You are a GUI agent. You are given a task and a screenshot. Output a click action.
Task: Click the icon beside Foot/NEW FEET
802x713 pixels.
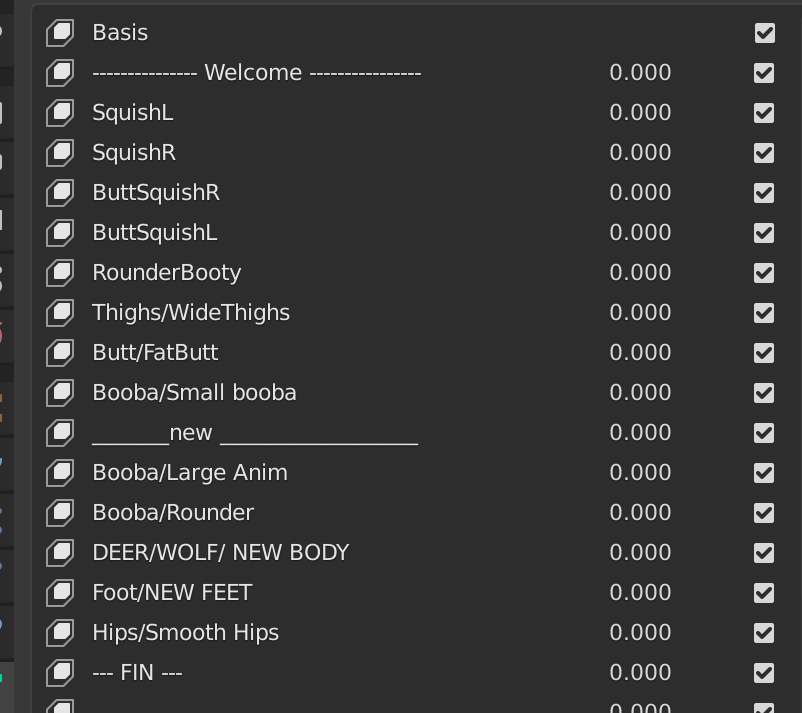tap(61, 593)
